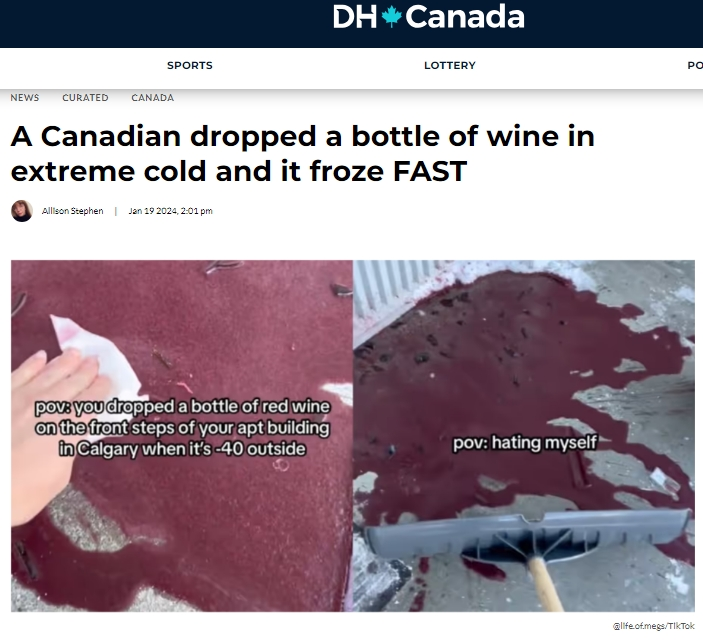Image resolution: width=703 pixels, height=640 pixels.
Task: Click the article headline about frozen wine
Action: (303, 153)
